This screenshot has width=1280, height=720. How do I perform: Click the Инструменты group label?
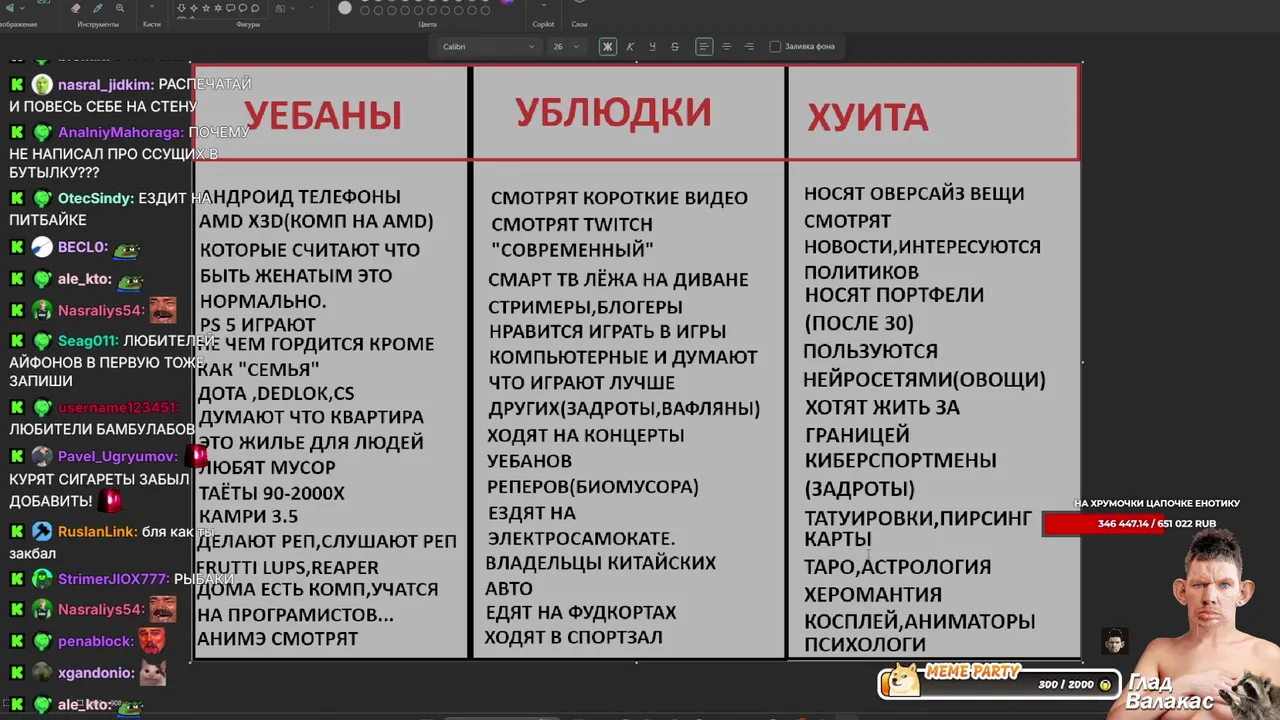[x=98, y=24]
